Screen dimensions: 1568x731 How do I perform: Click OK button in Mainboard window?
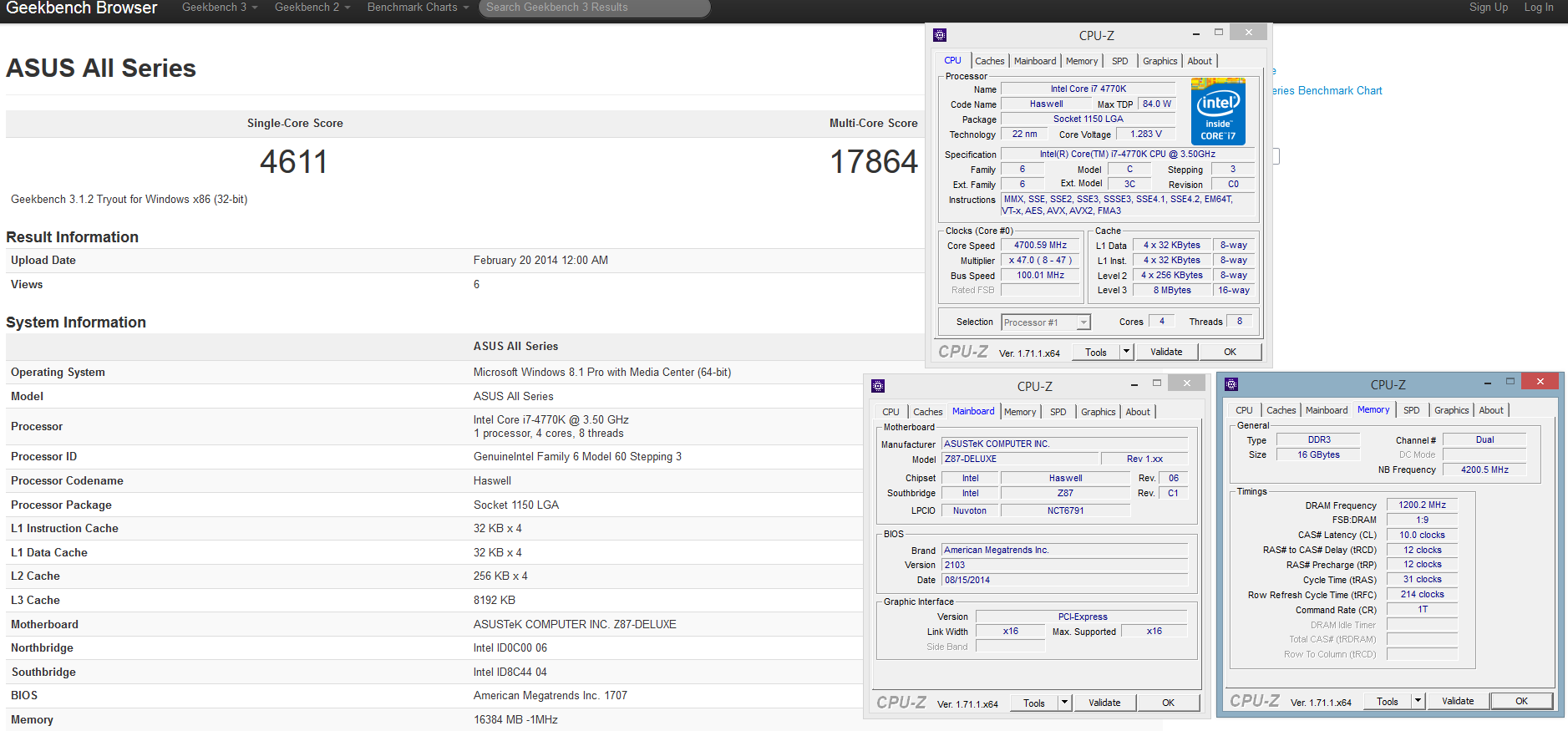coord(1169,703)
